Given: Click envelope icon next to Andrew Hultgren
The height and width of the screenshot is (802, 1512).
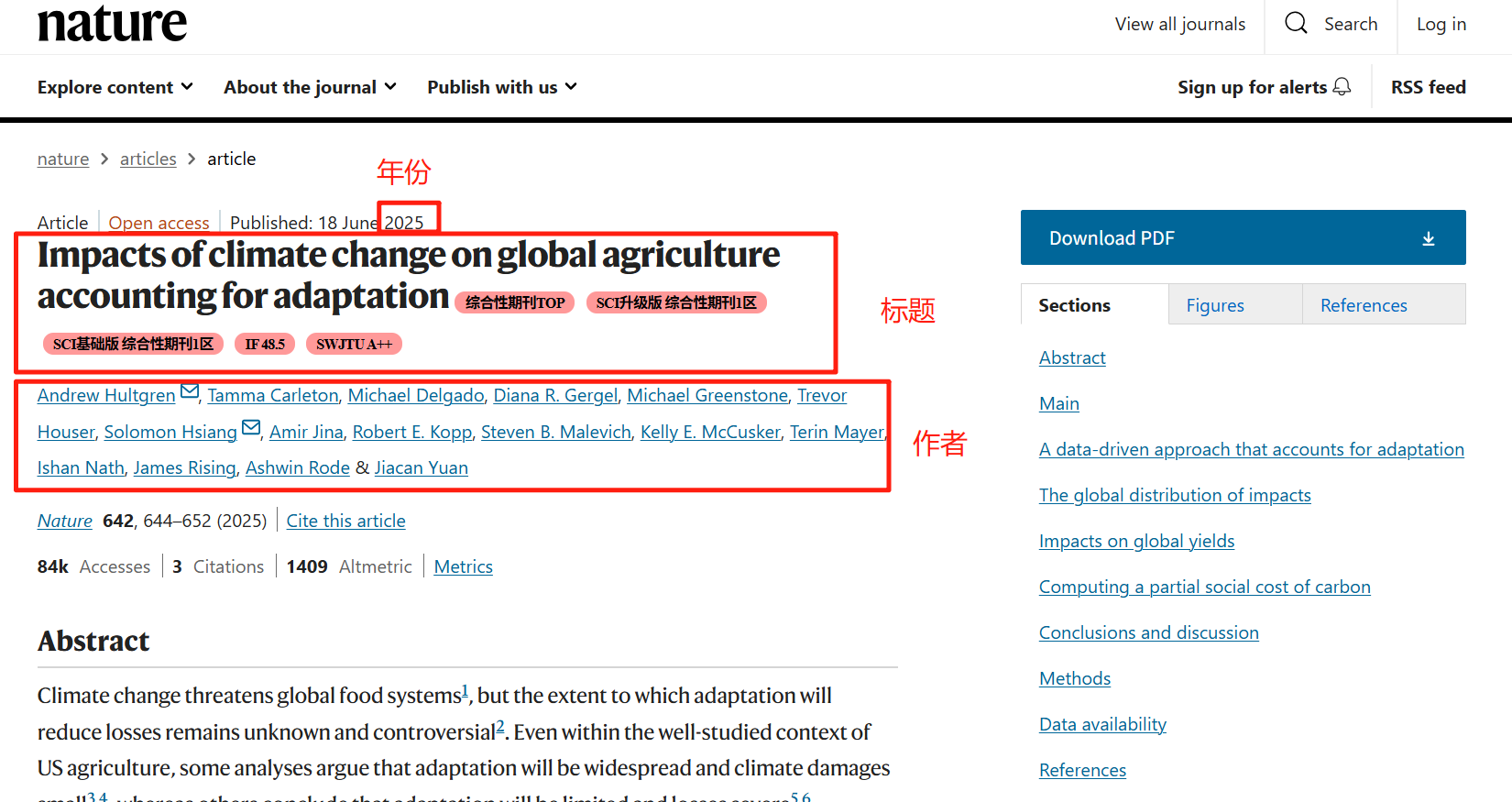Looking at the screenshot, I should 190,392.
